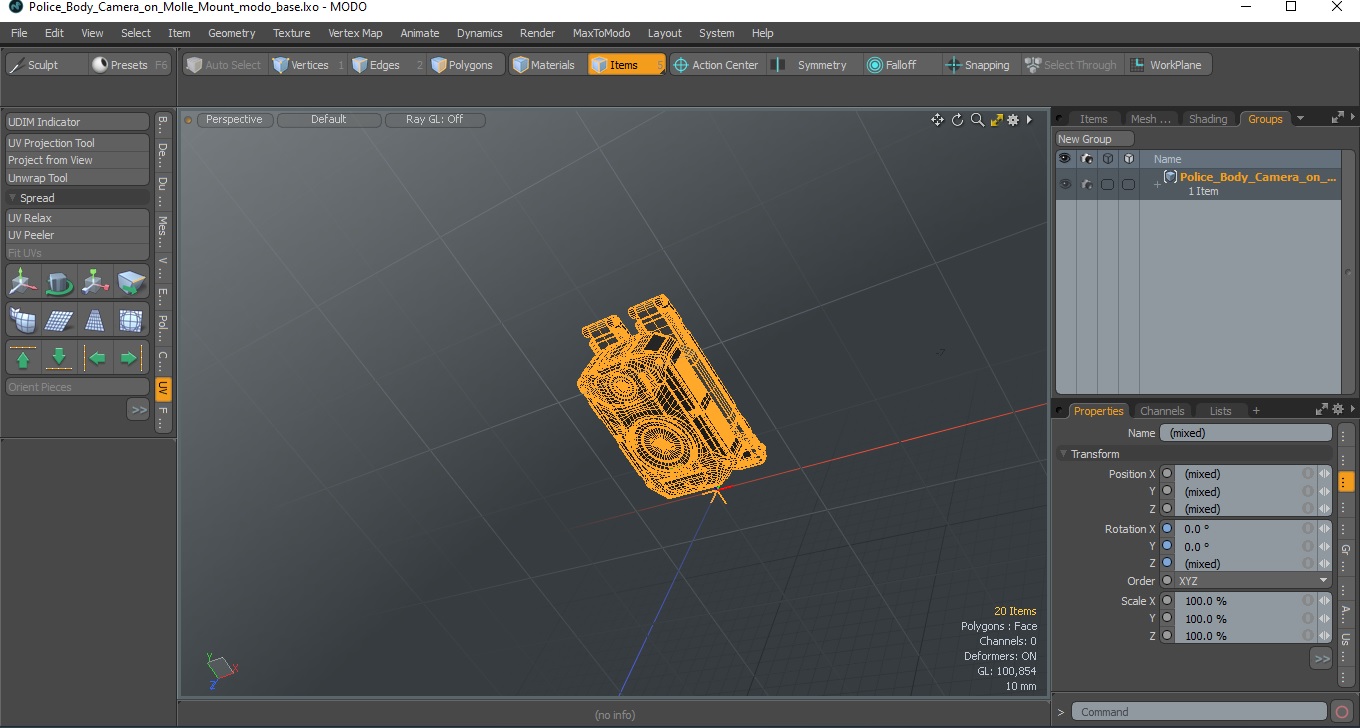Image resolution: width=1360 pixels, height=728 pixels.
Task: Open viewport settings gear icon
Action: [1013, 120]
